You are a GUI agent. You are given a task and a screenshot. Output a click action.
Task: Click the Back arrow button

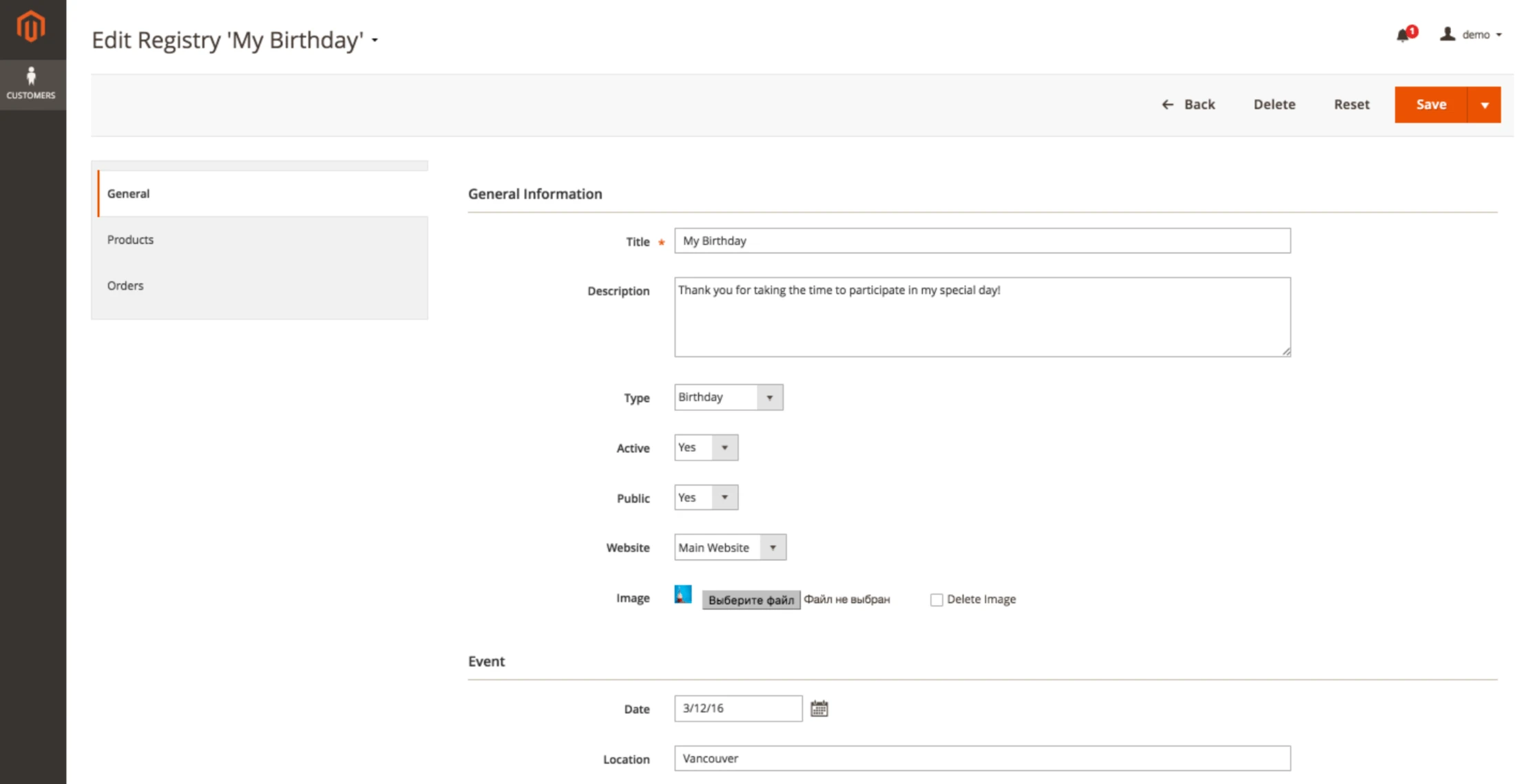pos(1188,105)
